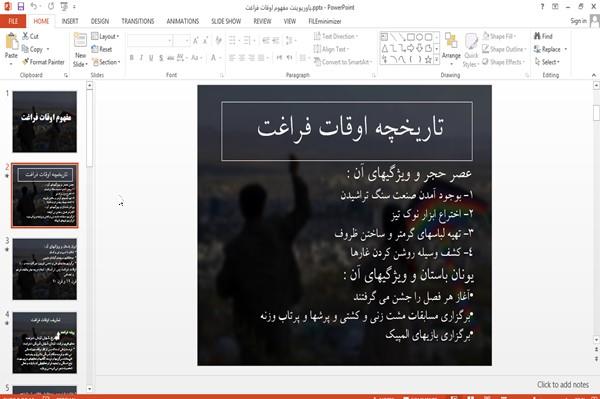Viewport: 600px width, 399px height.
Task: Insert a New Slide
Action: tap(80, 50)
